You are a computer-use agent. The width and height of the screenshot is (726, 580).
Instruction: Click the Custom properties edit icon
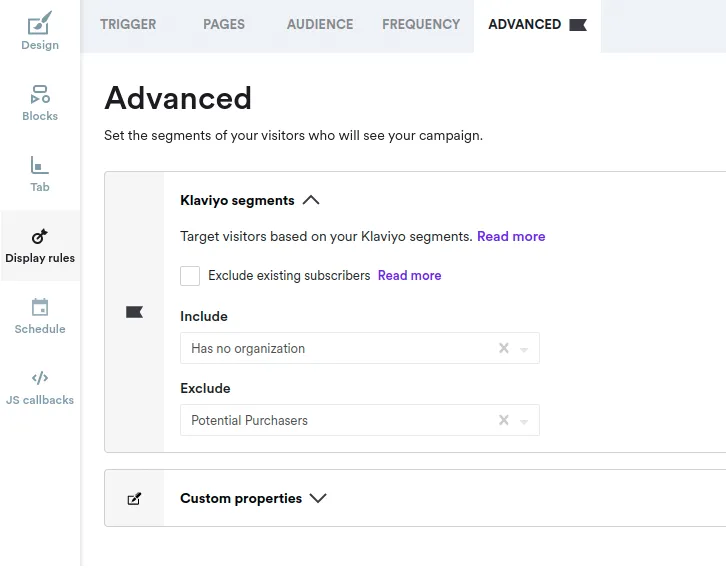tap(134, 499)
